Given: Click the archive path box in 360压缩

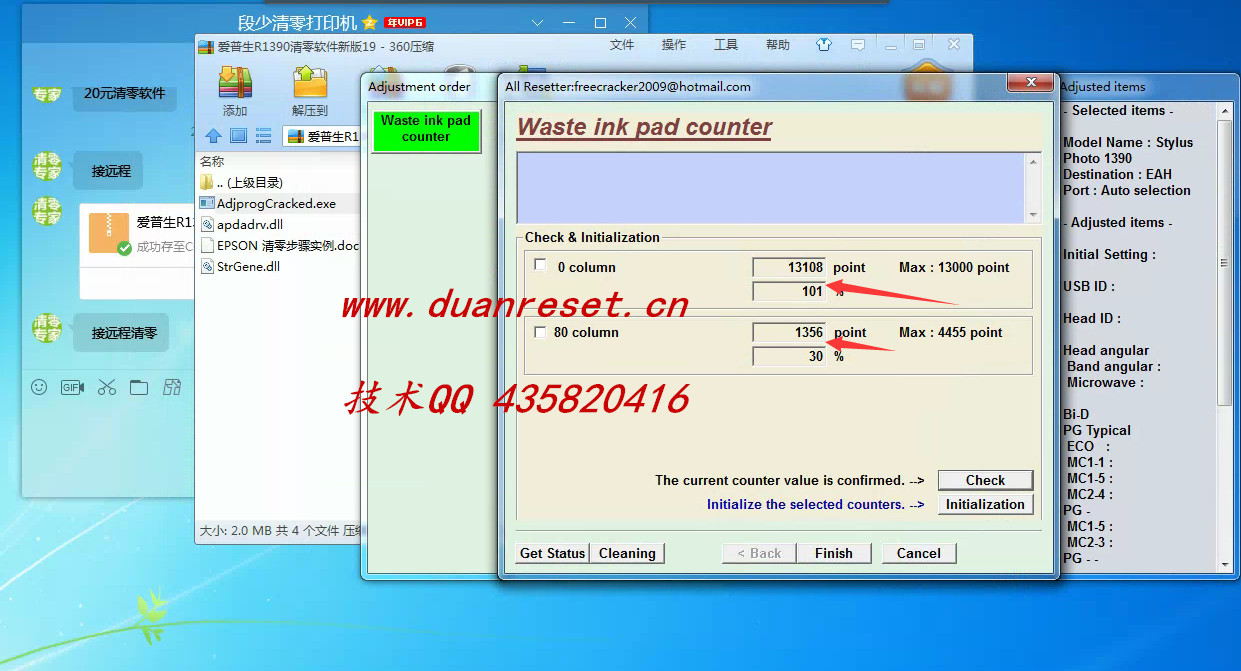Looking at the screenshot, I should [x=322, y=136].
